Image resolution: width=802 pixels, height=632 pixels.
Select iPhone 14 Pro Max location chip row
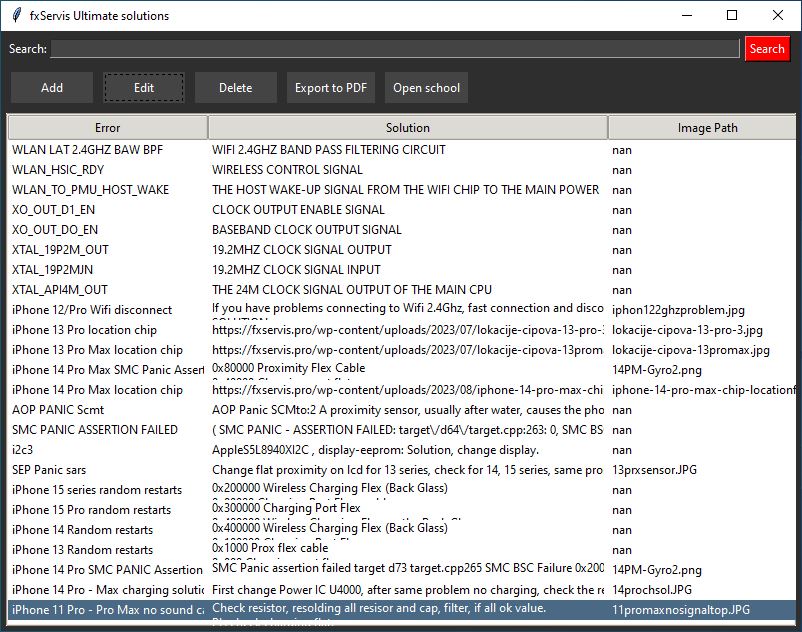[x=402, y=390]
